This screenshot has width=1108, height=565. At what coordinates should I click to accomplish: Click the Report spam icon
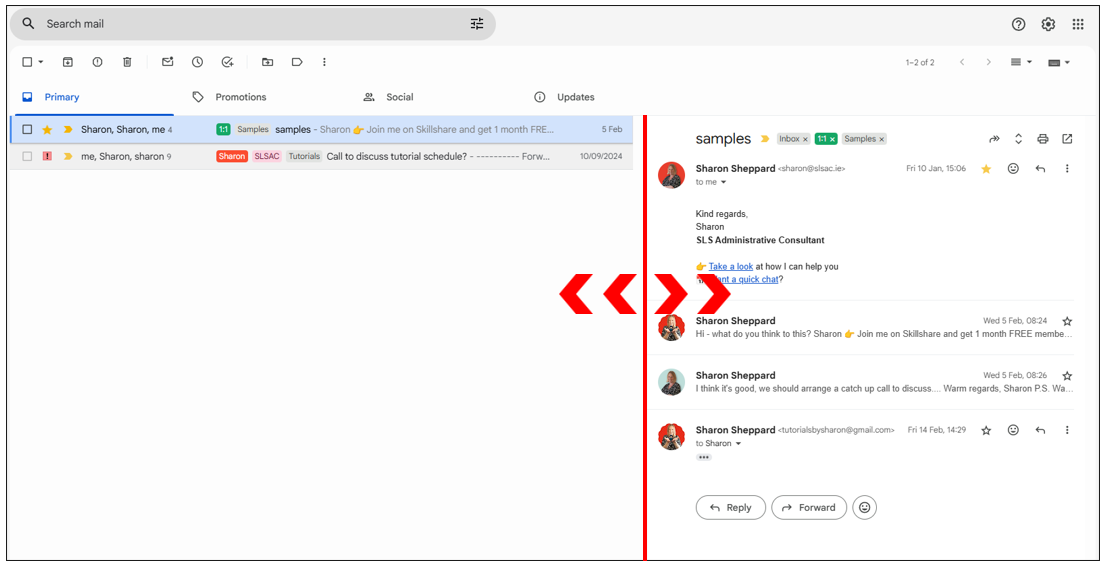coord(97,62)
